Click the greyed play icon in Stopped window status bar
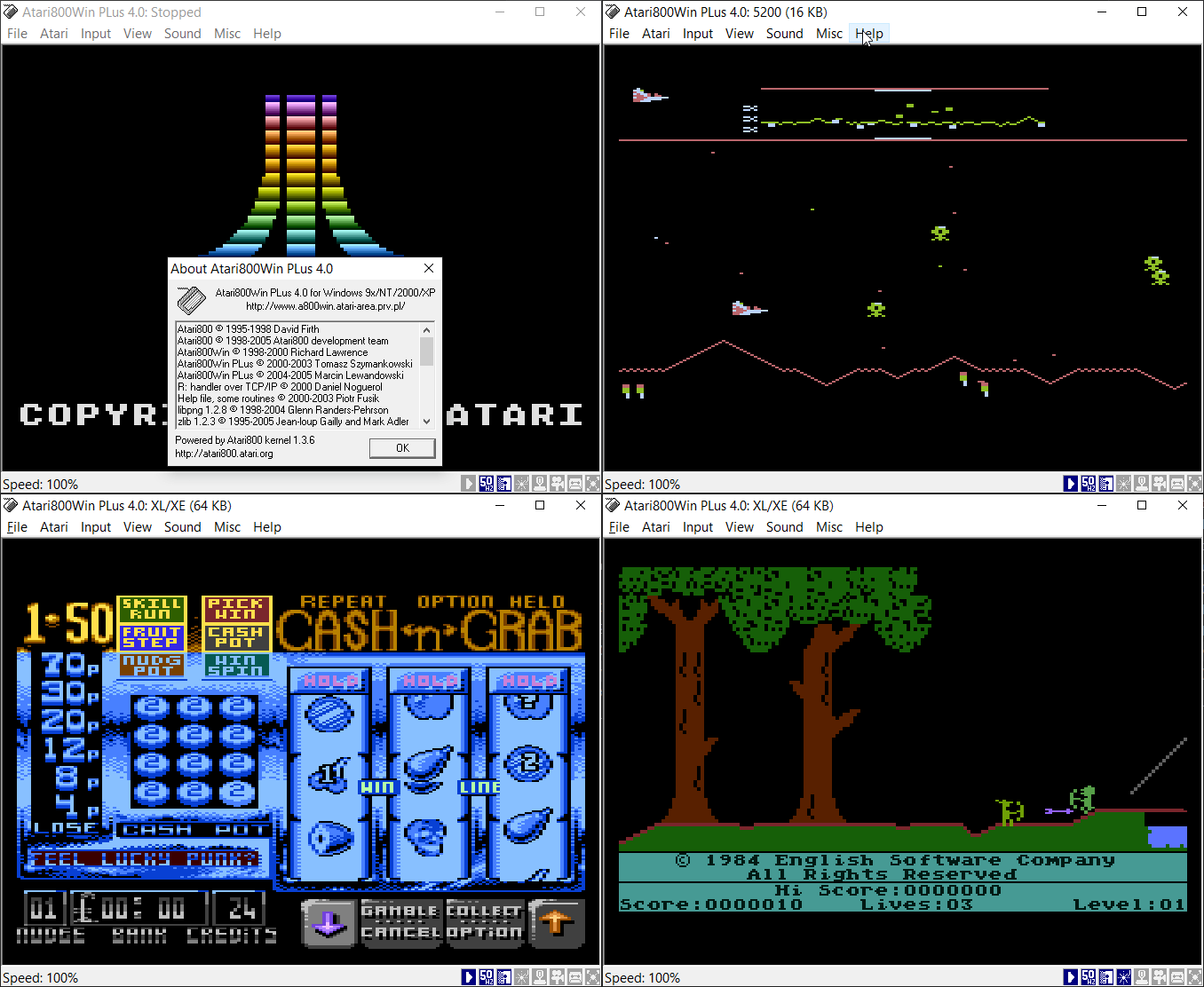Image resolution: width=1204 pixels, height=987 pixels. 468,484
